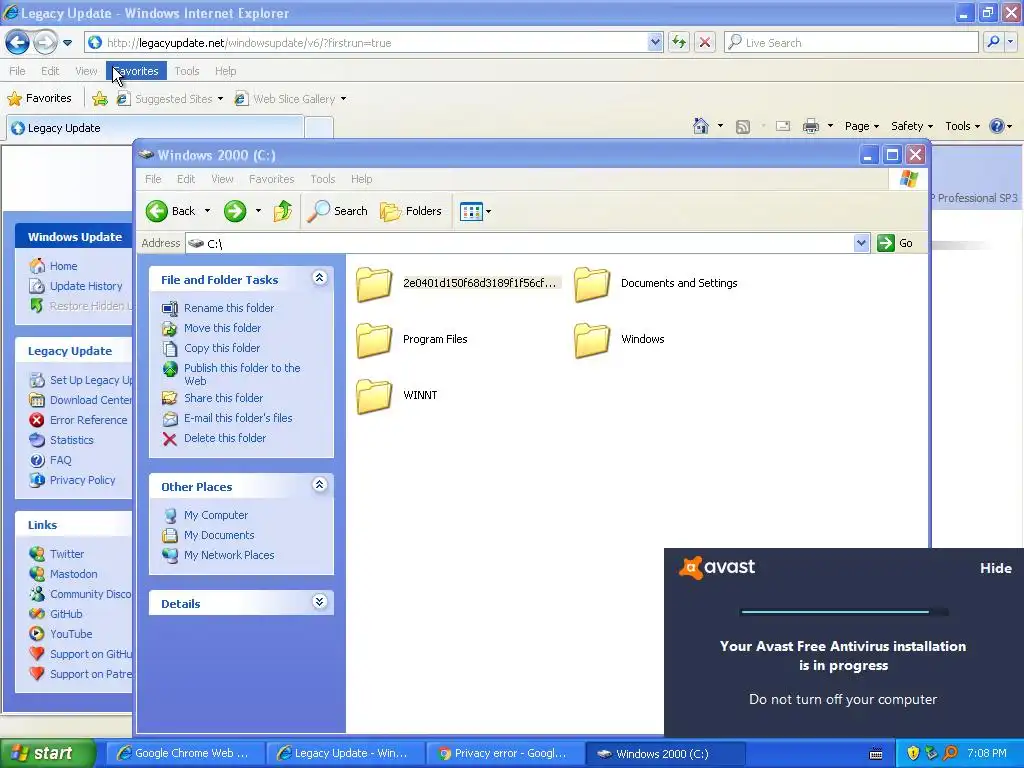Viewport: 1024px width, 768px height.
Task: Click the Go button in Explorer
Action: [x=896, y=243]
